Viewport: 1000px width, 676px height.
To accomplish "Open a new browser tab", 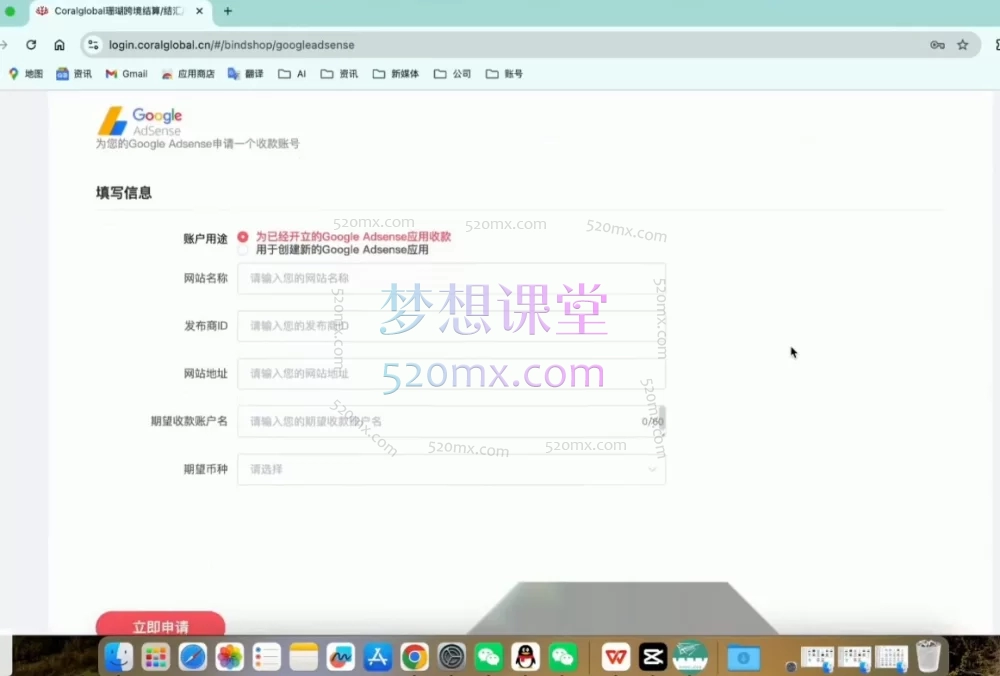I will tap(228, 11).
